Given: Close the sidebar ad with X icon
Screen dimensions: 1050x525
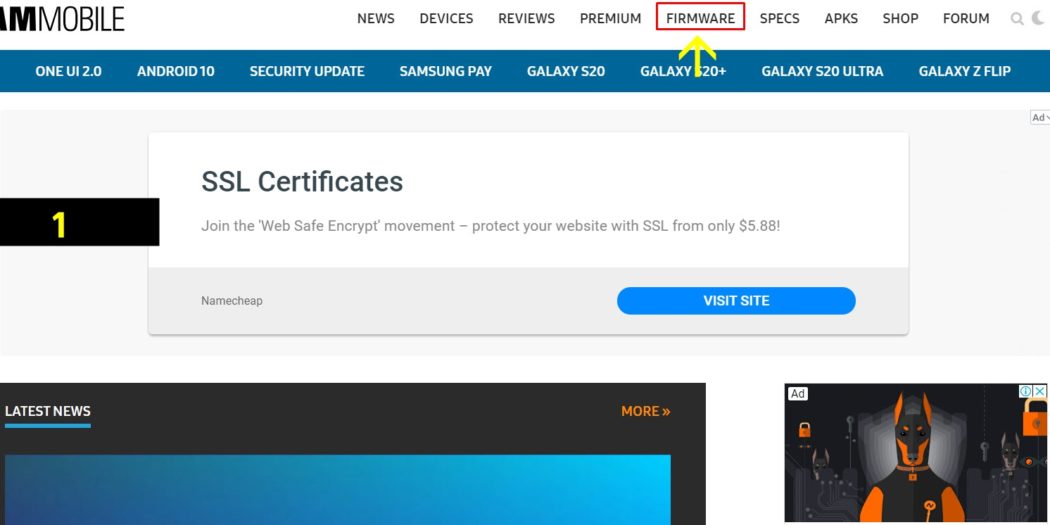Looking at the screenshot, I should coord(1040,391).
